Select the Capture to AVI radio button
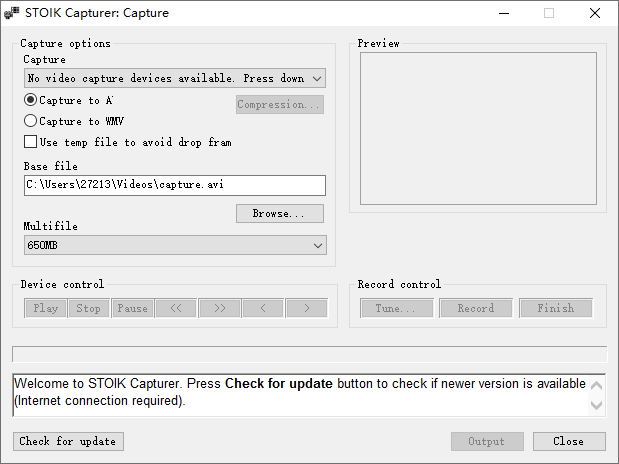Screen dimensions: 619x464 (x=31, y=100)
